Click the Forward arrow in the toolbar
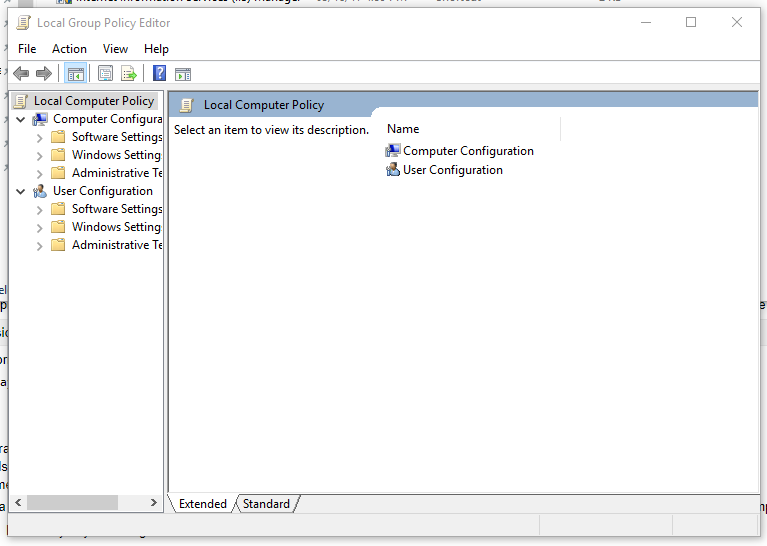Screen dimensions: 767x546 (x=43, y=73)
